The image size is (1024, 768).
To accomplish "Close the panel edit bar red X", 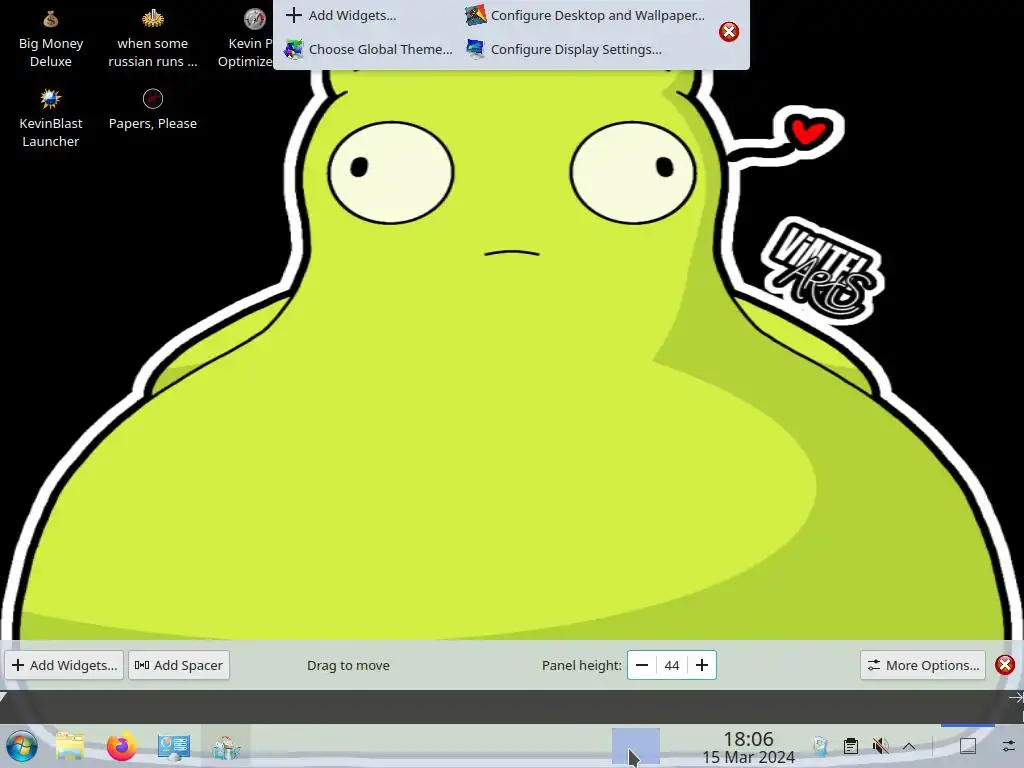I will tap(1004, 665).
